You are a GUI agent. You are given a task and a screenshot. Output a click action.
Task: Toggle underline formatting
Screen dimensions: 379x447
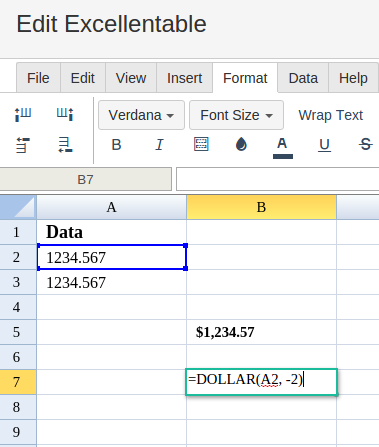[324, 145]
